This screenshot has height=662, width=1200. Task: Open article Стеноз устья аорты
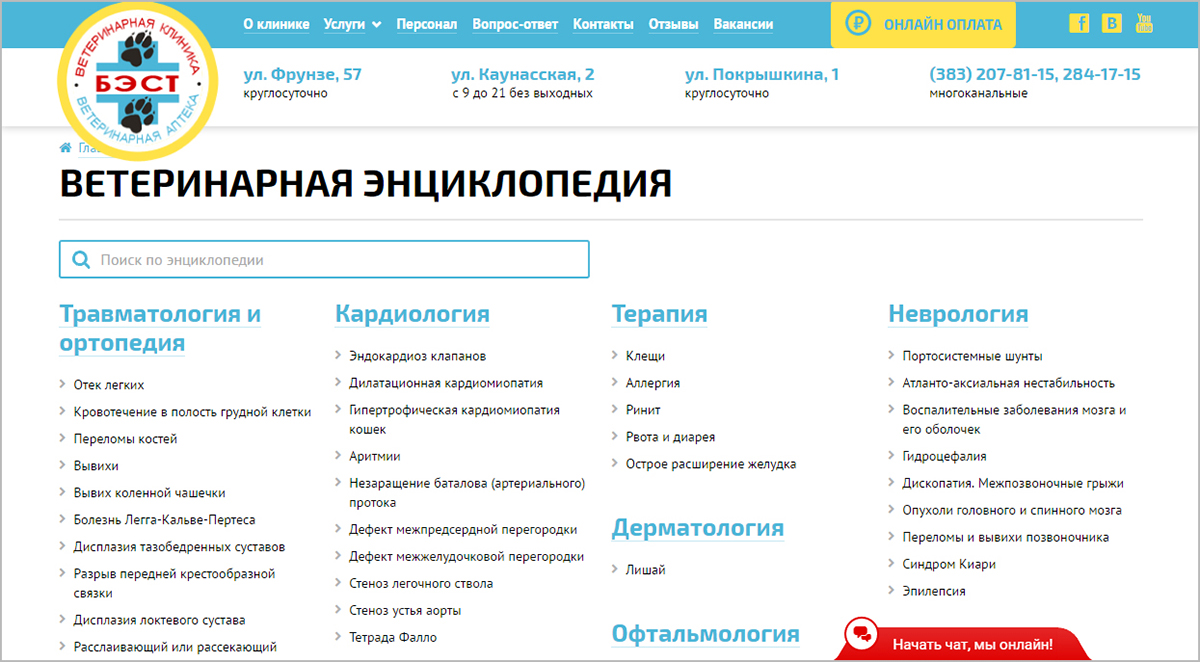pyautogui.click(x=405, y=611)
